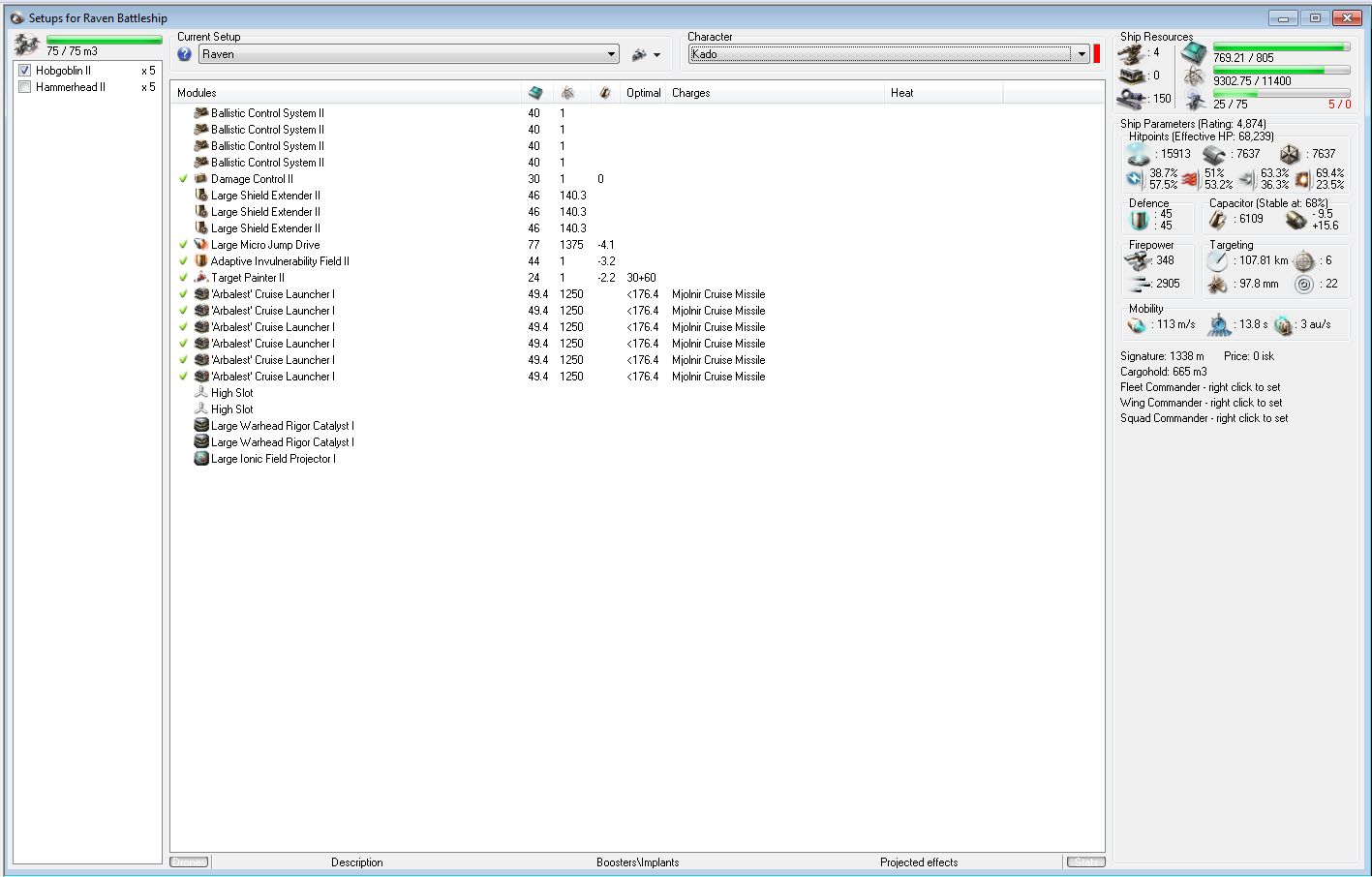
Task: Click the Firepower DPS icon showing 348
Action: tap(1138, 261)
